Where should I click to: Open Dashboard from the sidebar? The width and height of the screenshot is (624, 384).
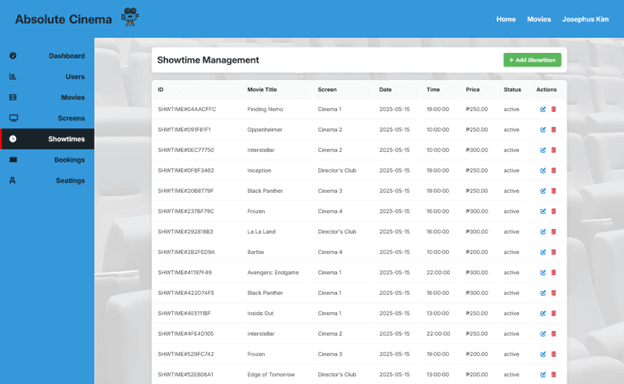pyautogui.click(x=47, y=56)
